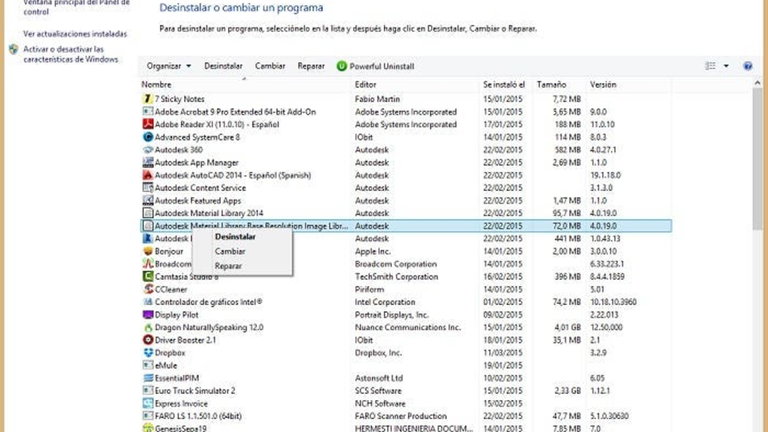Open the Organizar dropdown menu

pyautogui.click(x=168, y=66)
